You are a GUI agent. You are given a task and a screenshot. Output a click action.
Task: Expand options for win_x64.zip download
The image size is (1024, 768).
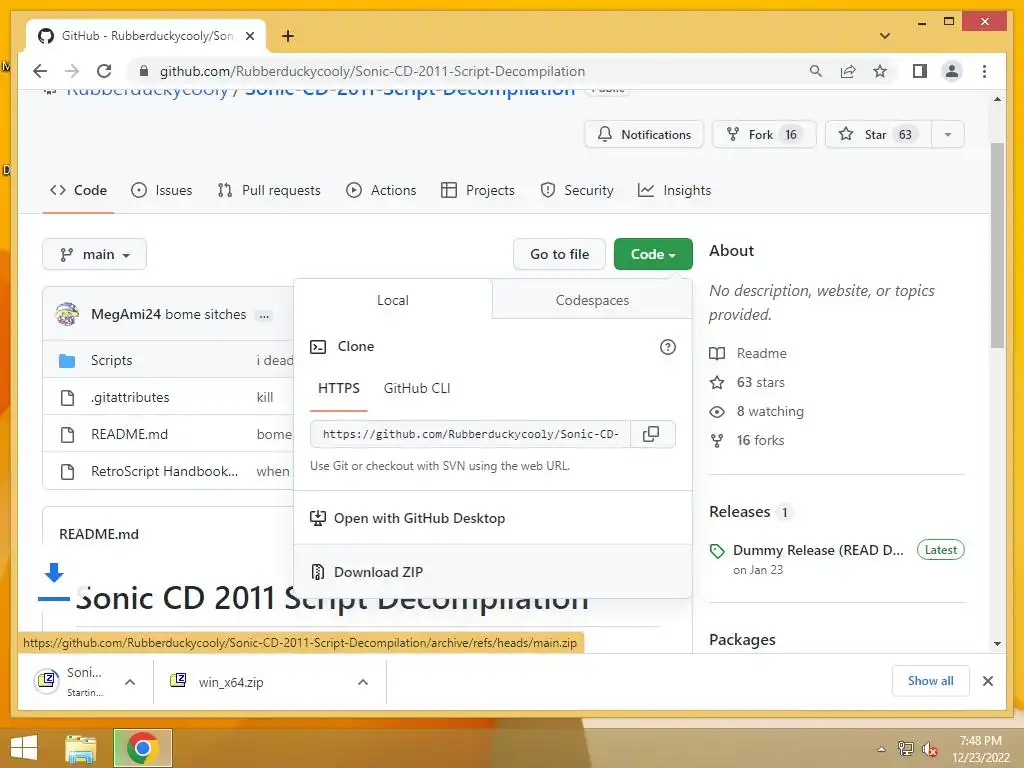click(363, 682)
